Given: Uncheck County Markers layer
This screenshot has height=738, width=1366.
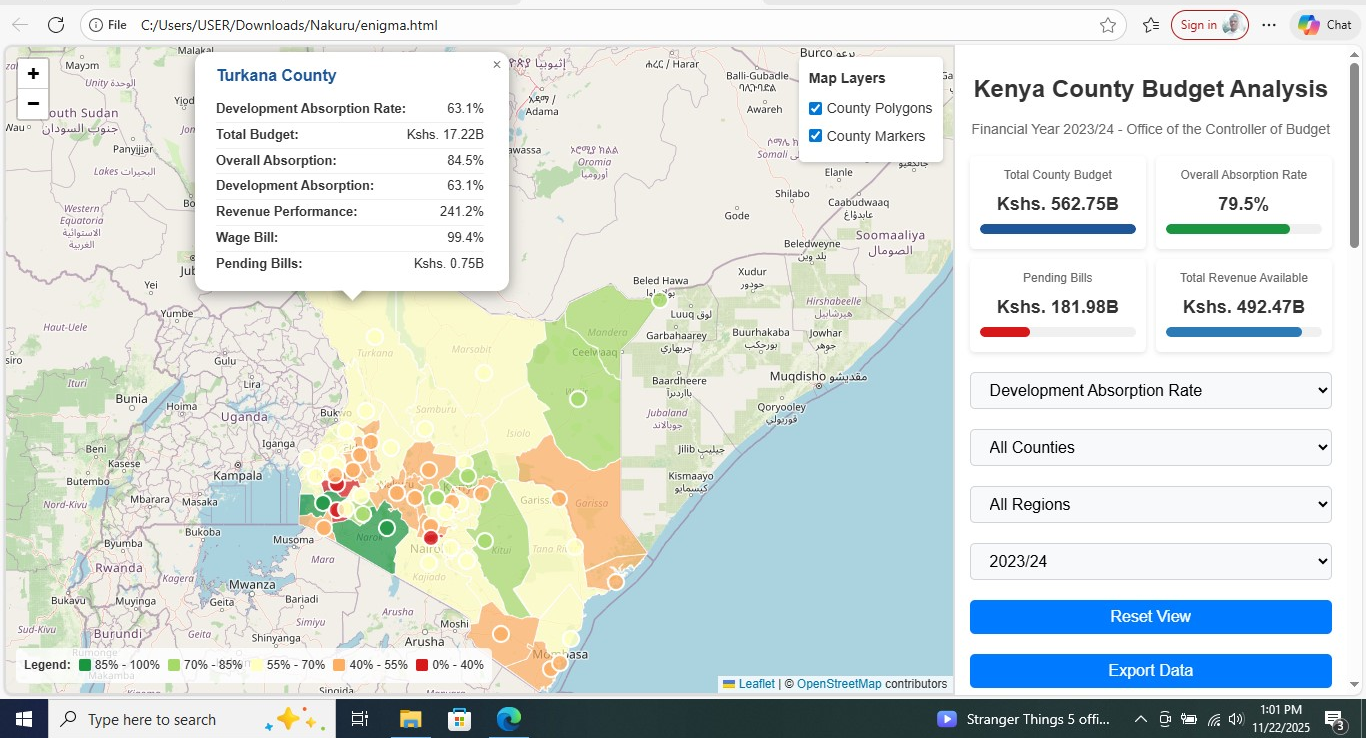Looking at the screenshot, I should (x=816, y=136).
